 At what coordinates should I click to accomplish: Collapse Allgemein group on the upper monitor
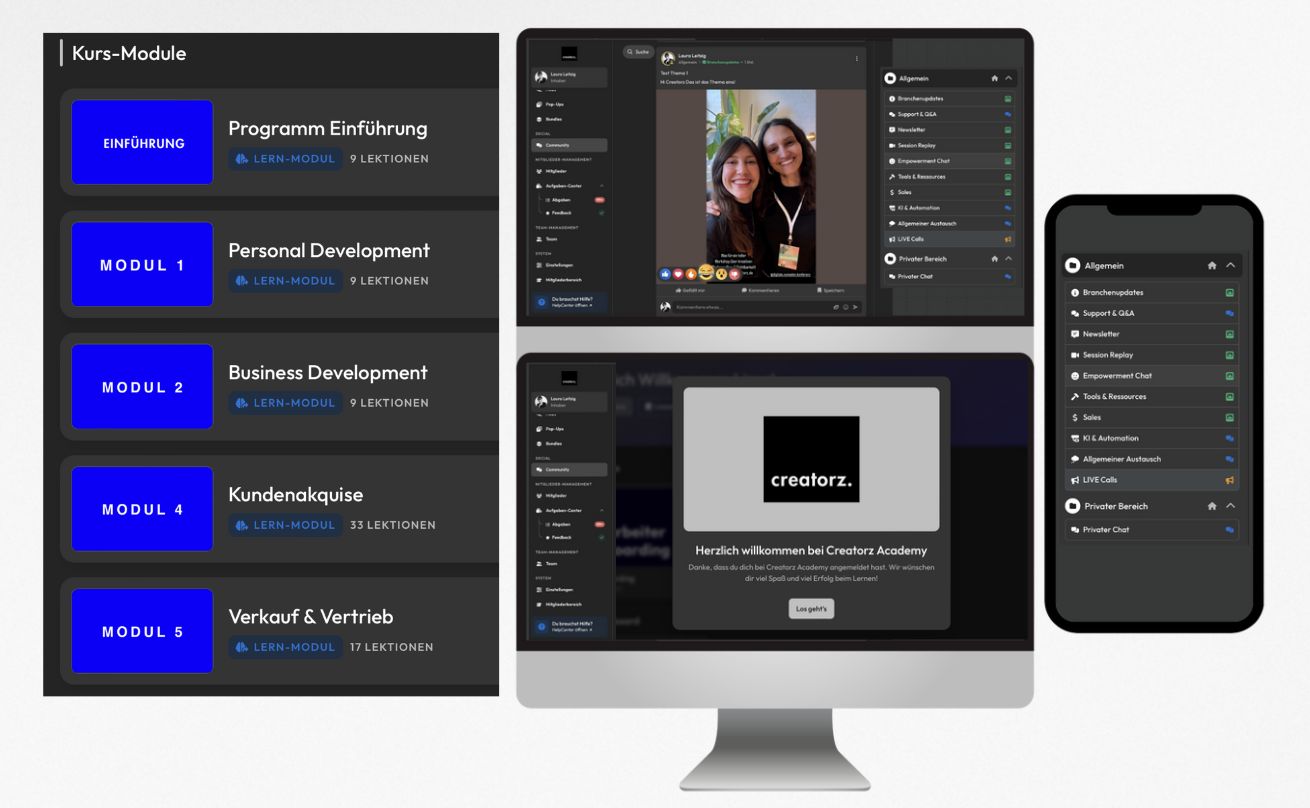1008,78
